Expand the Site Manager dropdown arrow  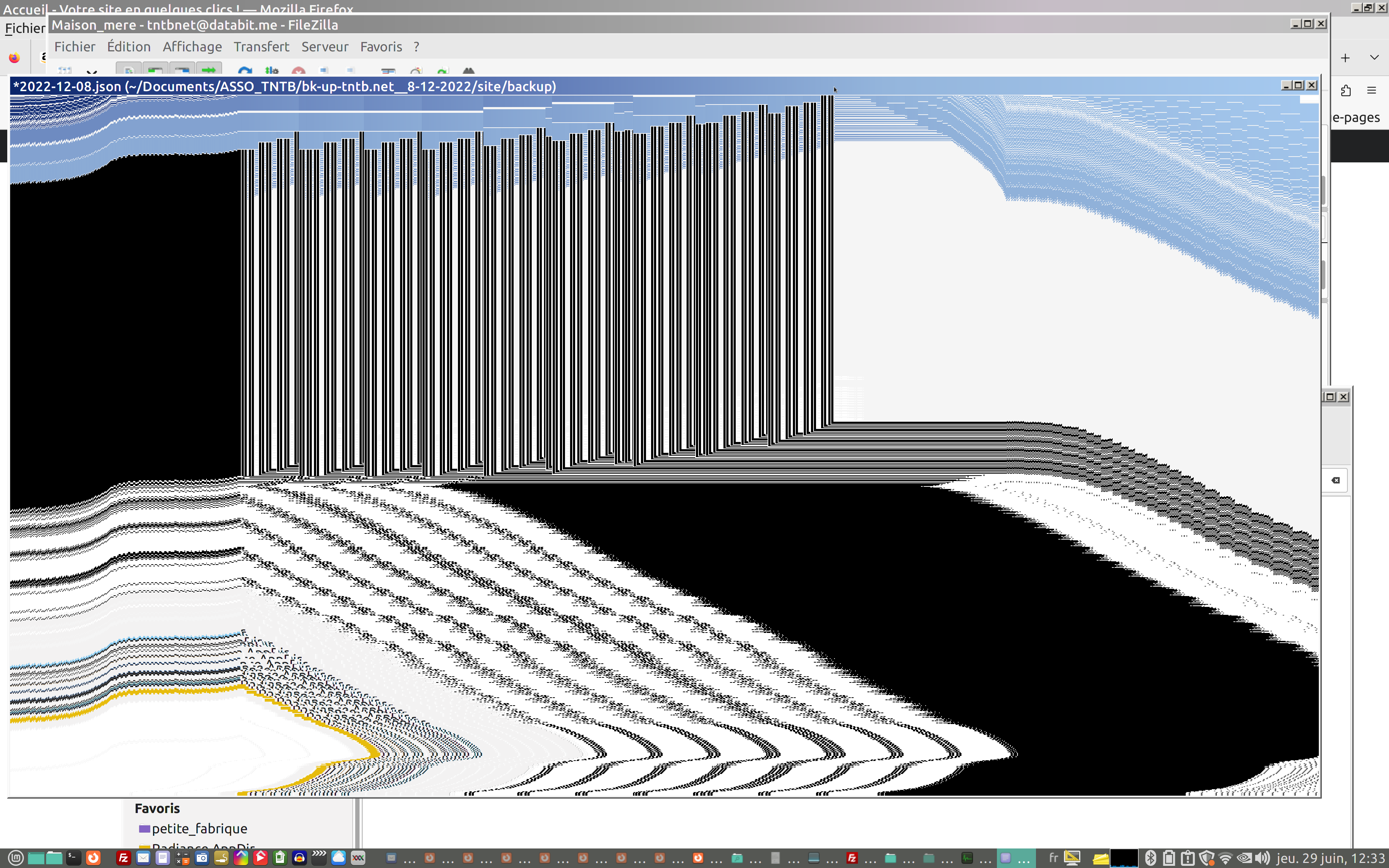(x=92, y=72)
